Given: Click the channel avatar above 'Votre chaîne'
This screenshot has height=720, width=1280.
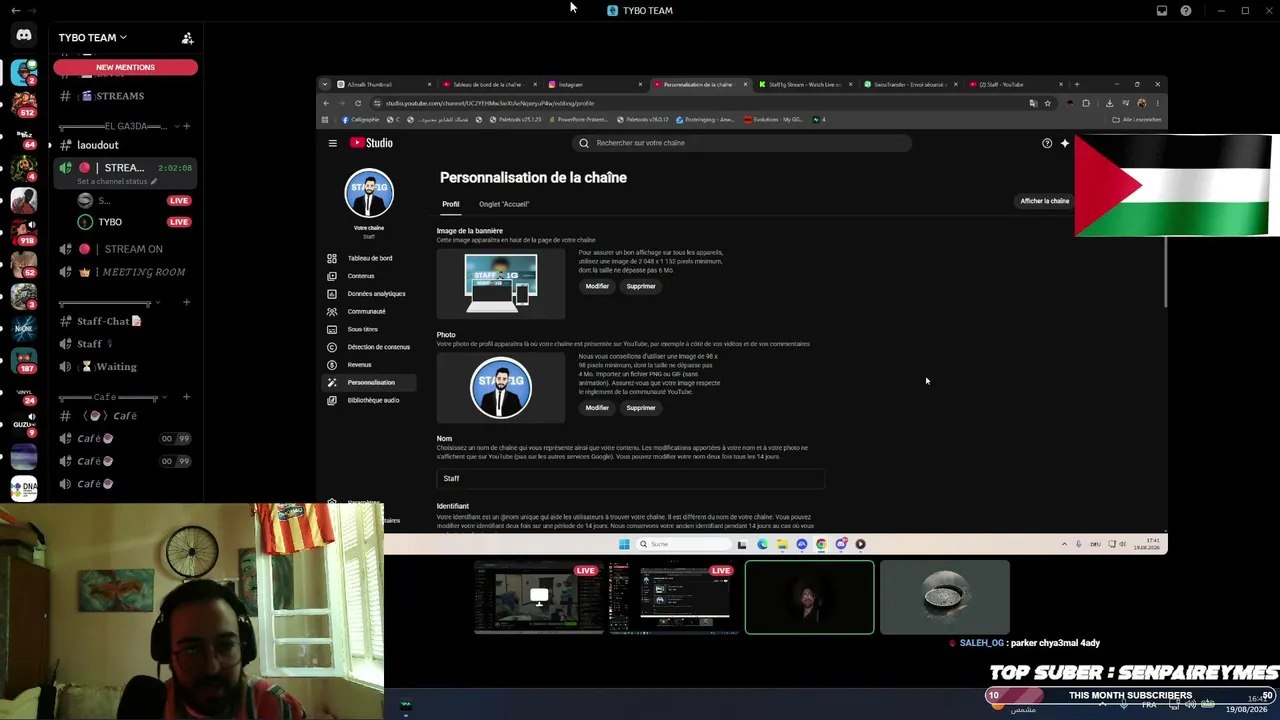Looking at the screenshot, I should coord(369,193).
